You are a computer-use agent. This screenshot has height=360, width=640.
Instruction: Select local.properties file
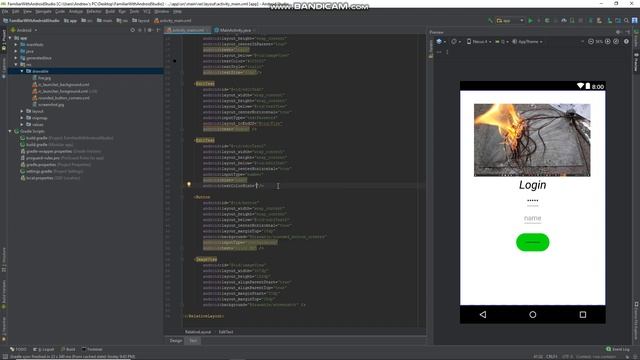coord(50,178)
